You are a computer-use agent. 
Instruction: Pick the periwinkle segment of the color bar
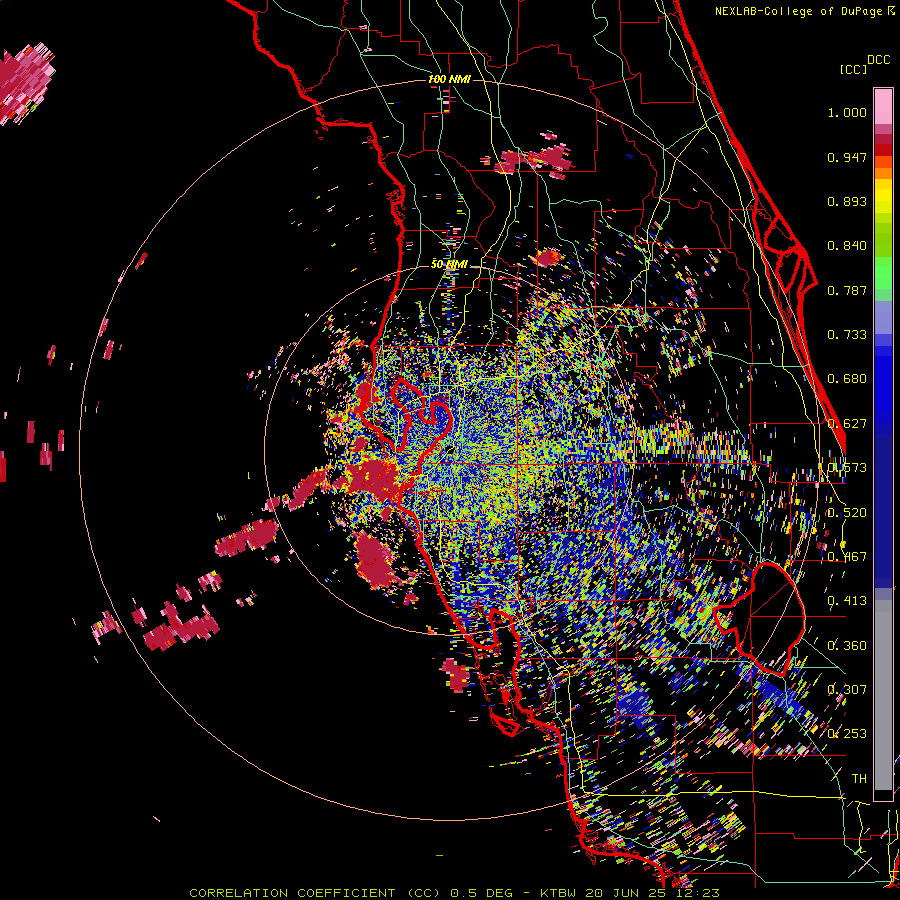point(883,317)
